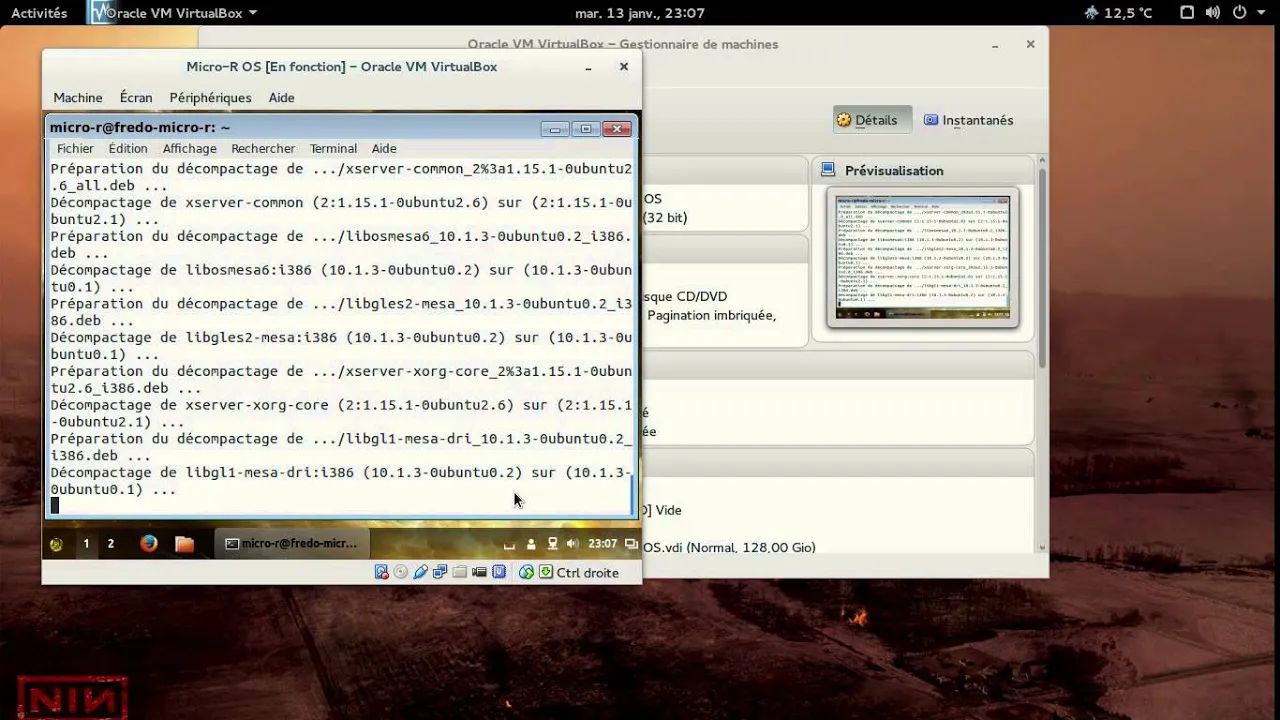Switch to guest workspace 1

click(x=86, y=544)
